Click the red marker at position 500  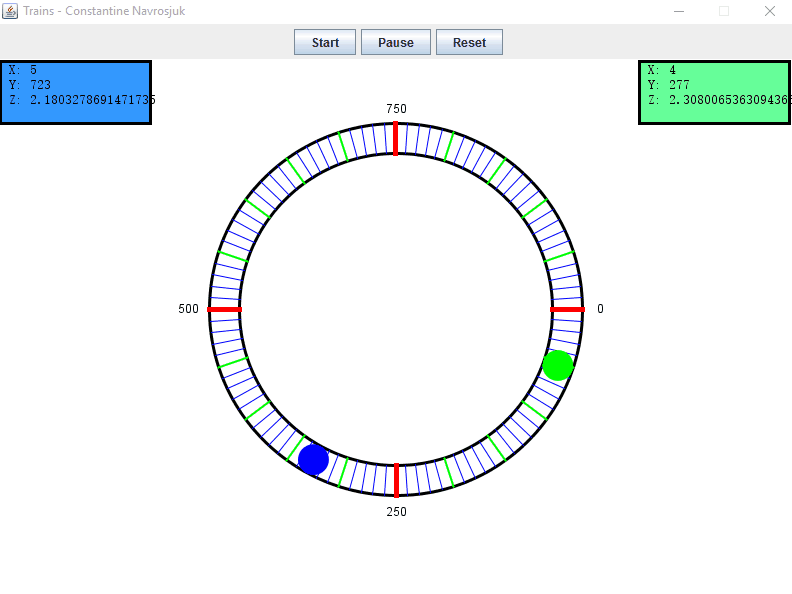click(224, 310)
